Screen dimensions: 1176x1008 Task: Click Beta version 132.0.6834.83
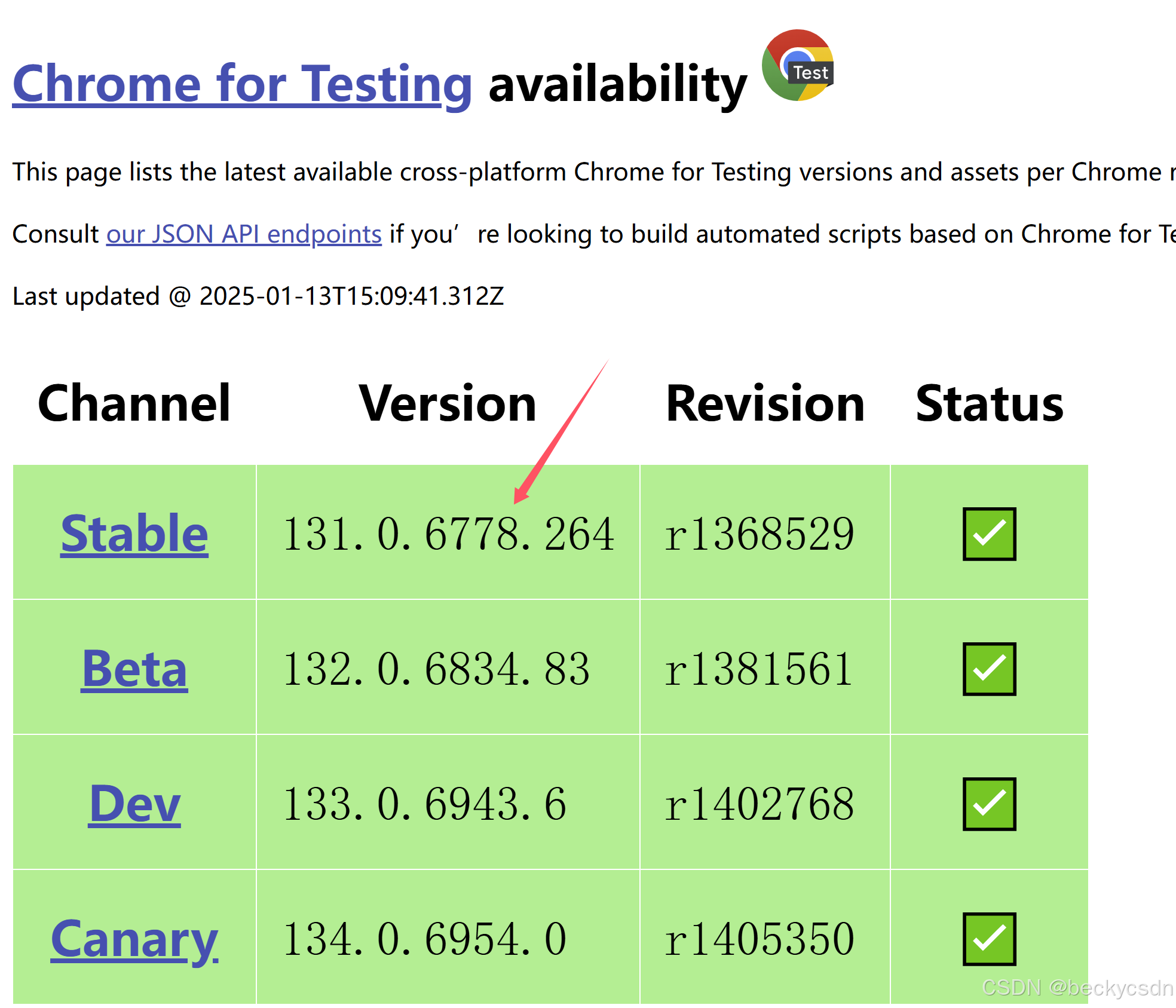pos(436,669)
